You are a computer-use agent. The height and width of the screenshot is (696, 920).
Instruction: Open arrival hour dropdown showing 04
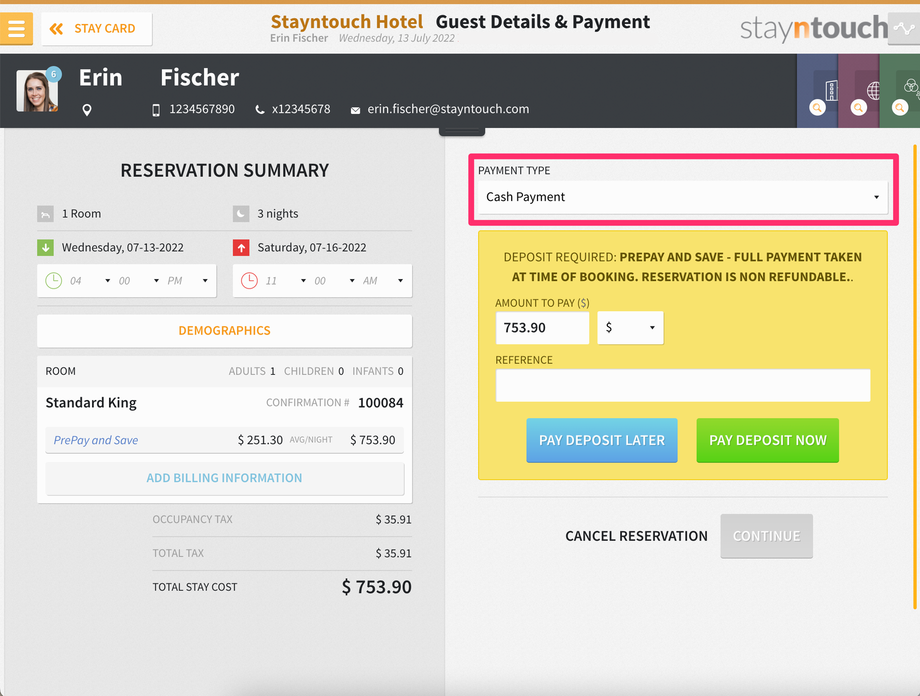click(90, 281)
